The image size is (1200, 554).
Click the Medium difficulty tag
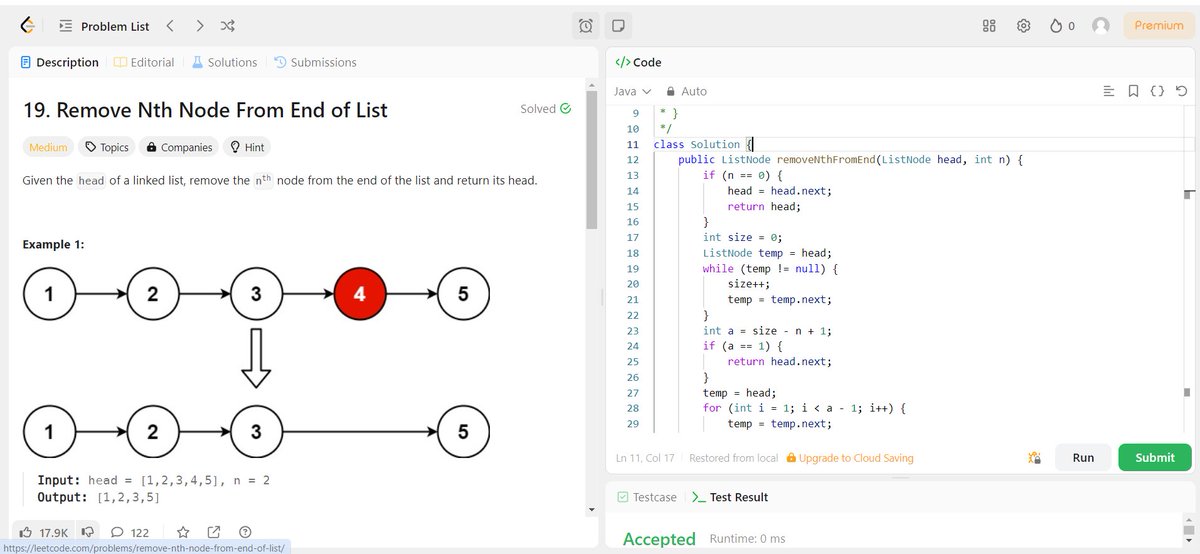(x=48, y=147)
